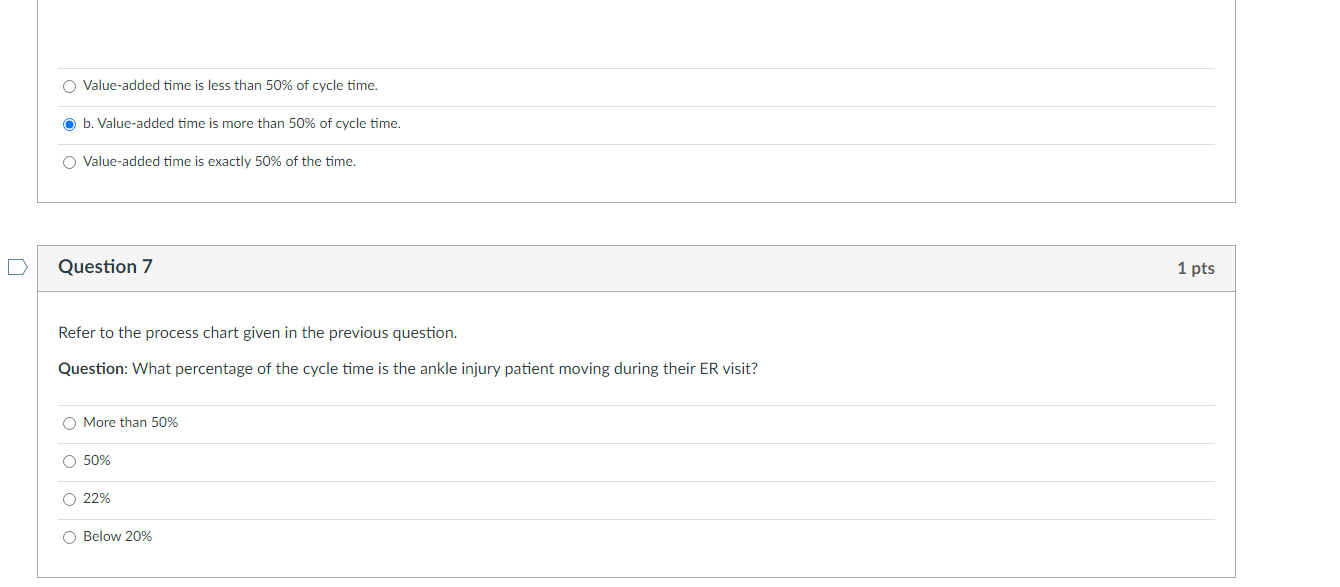Click 'b. Value-added time is more than 50%' label
This screenshot has width=1340, height=587.
pos(241,124)
